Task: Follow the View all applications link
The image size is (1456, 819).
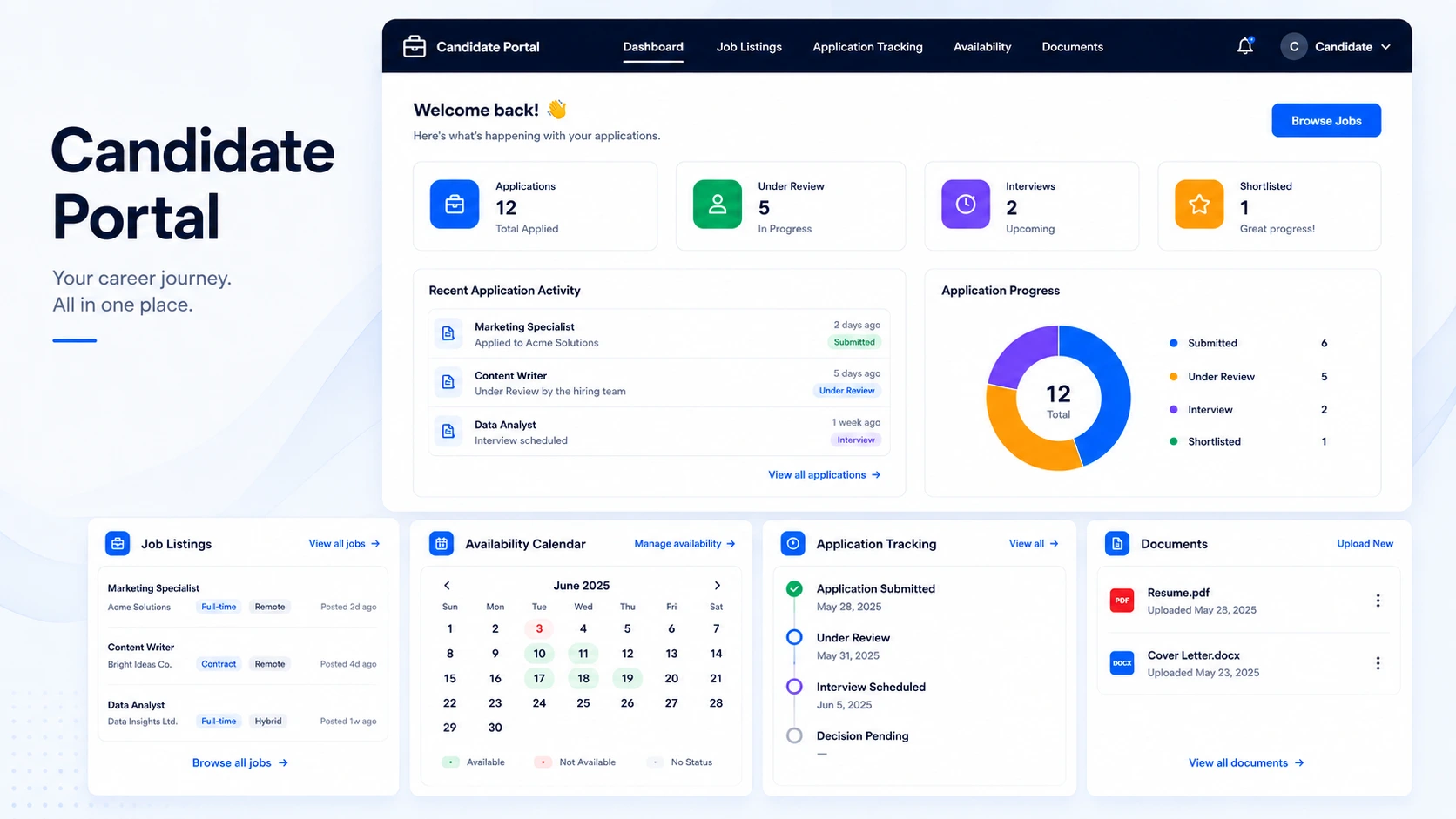Action: (825, 475)
